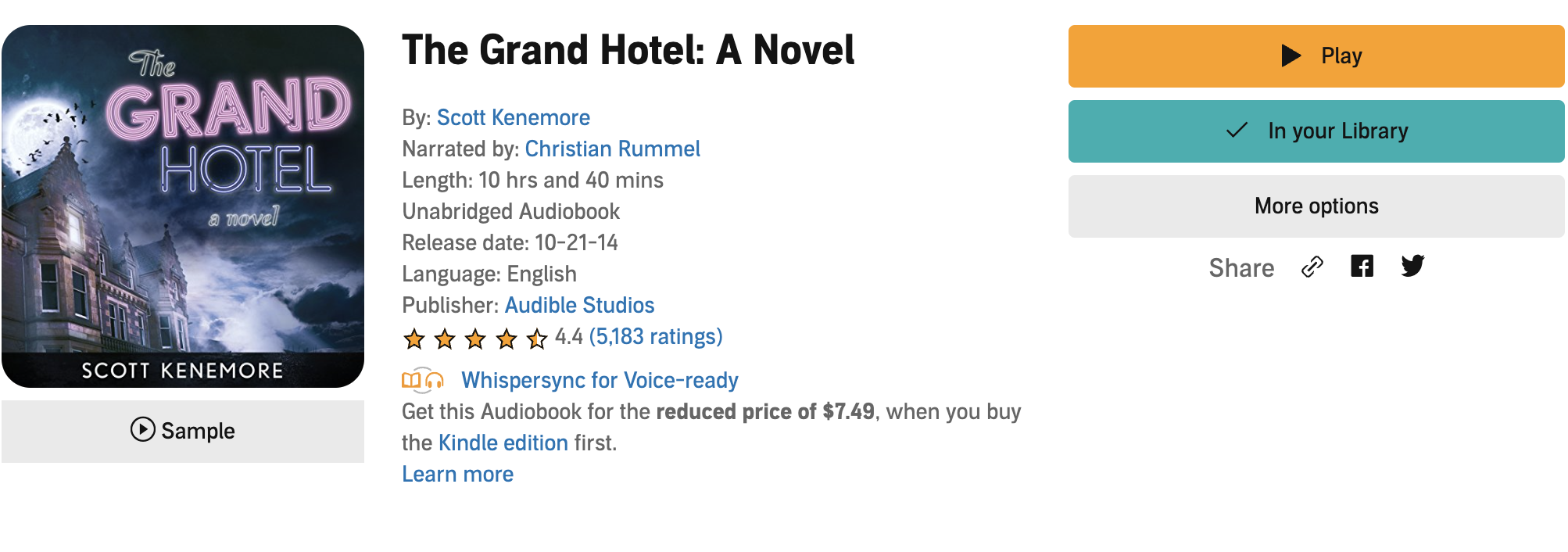Click the copy link share icon
Viewport: 1568px width, 552px height.
[x=1312, y=267]
